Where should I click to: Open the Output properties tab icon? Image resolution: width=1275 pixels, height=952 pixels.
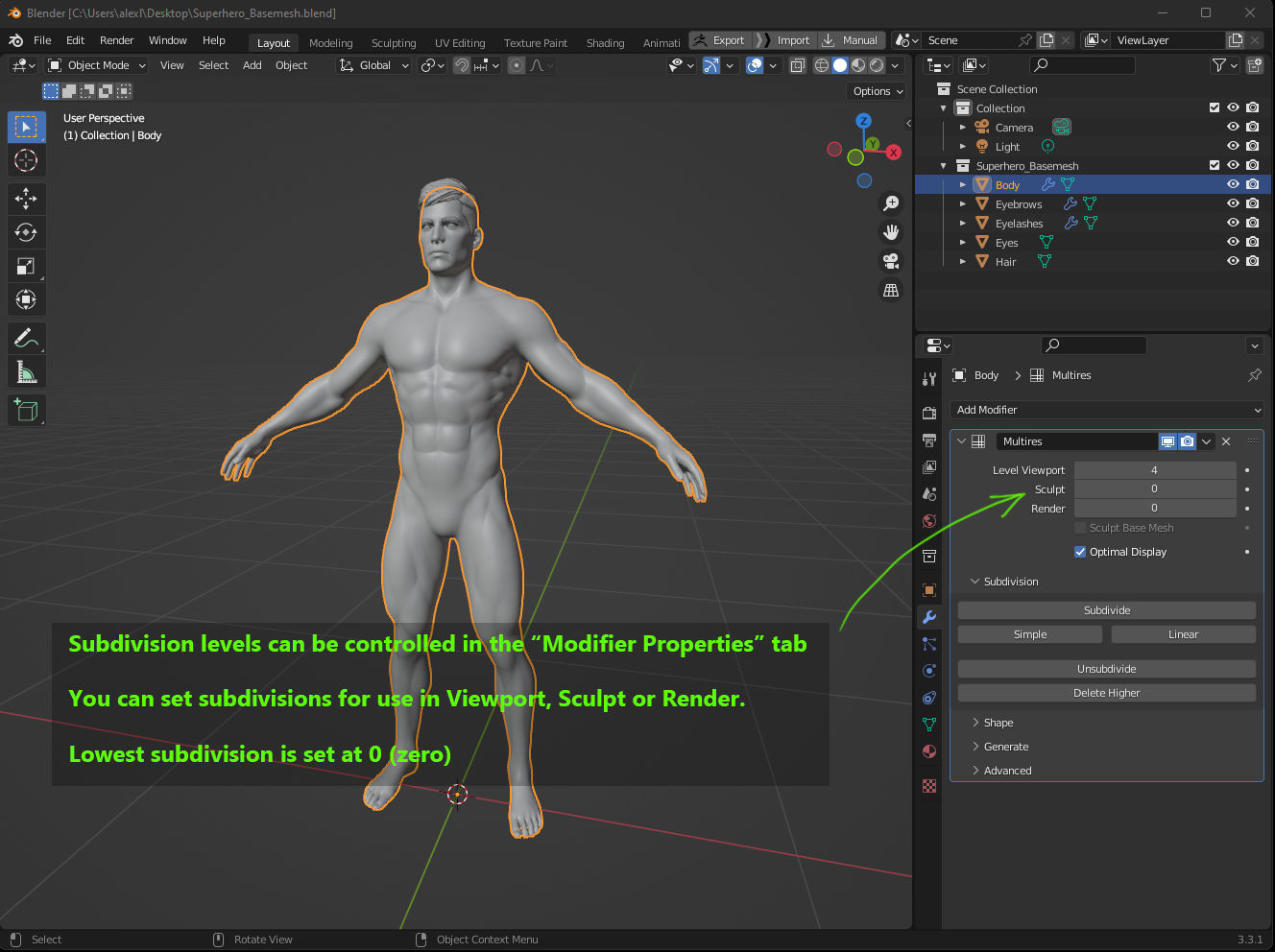(x=928, y=440)
